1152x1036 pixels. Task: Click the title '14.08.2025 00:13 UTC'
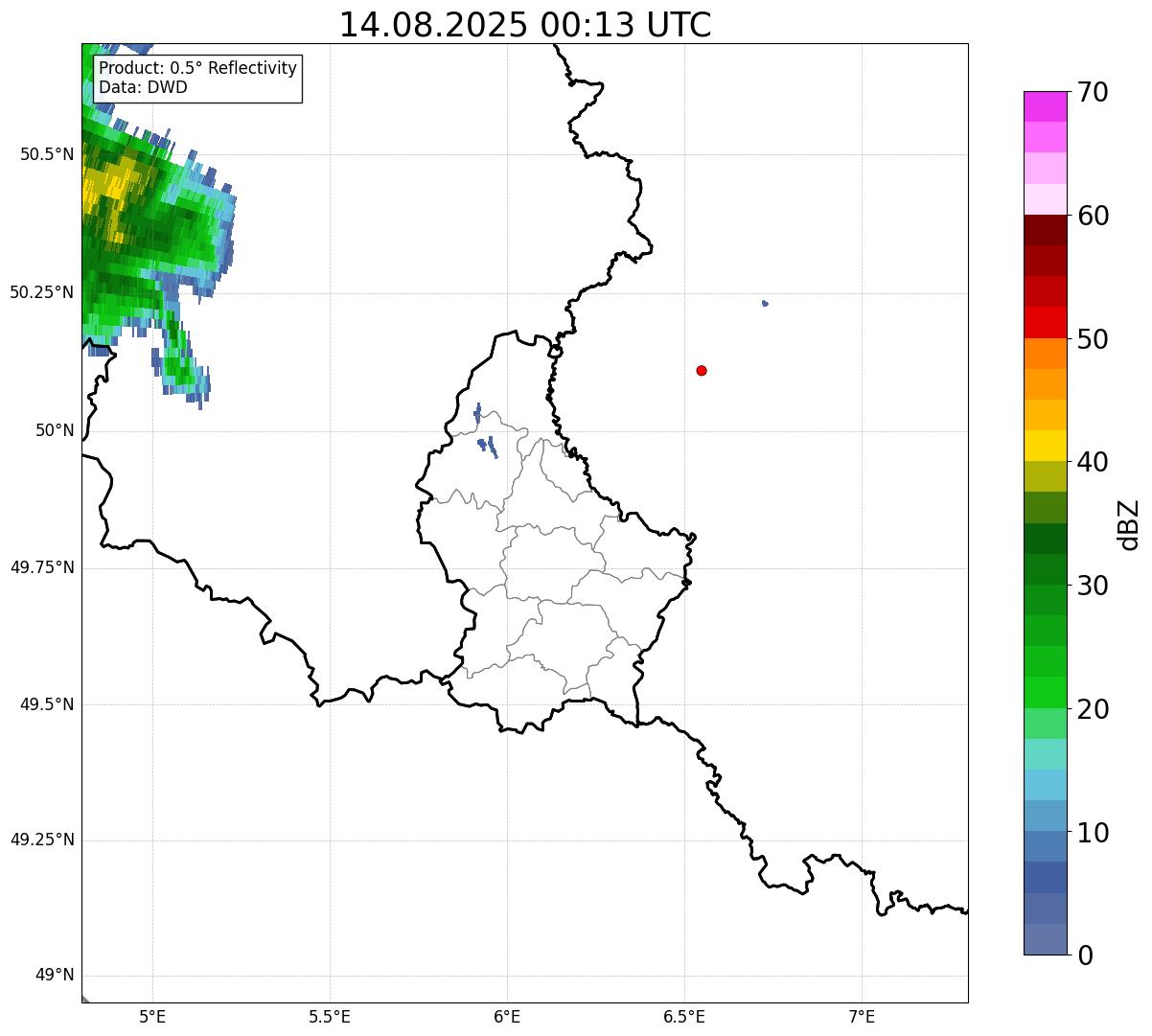[x=525, y=25]
